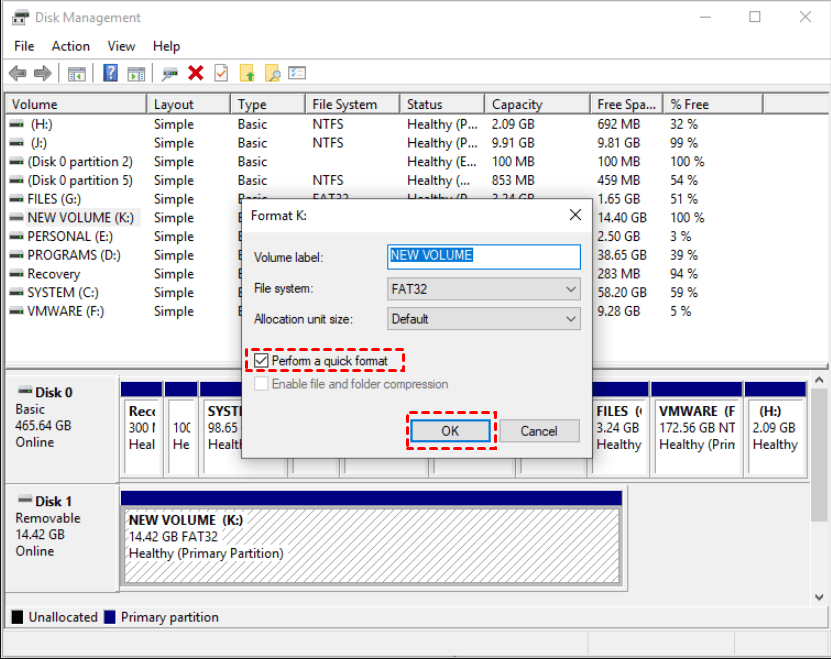
Task: Sort by the % Free column header
Action: (713, 104)
